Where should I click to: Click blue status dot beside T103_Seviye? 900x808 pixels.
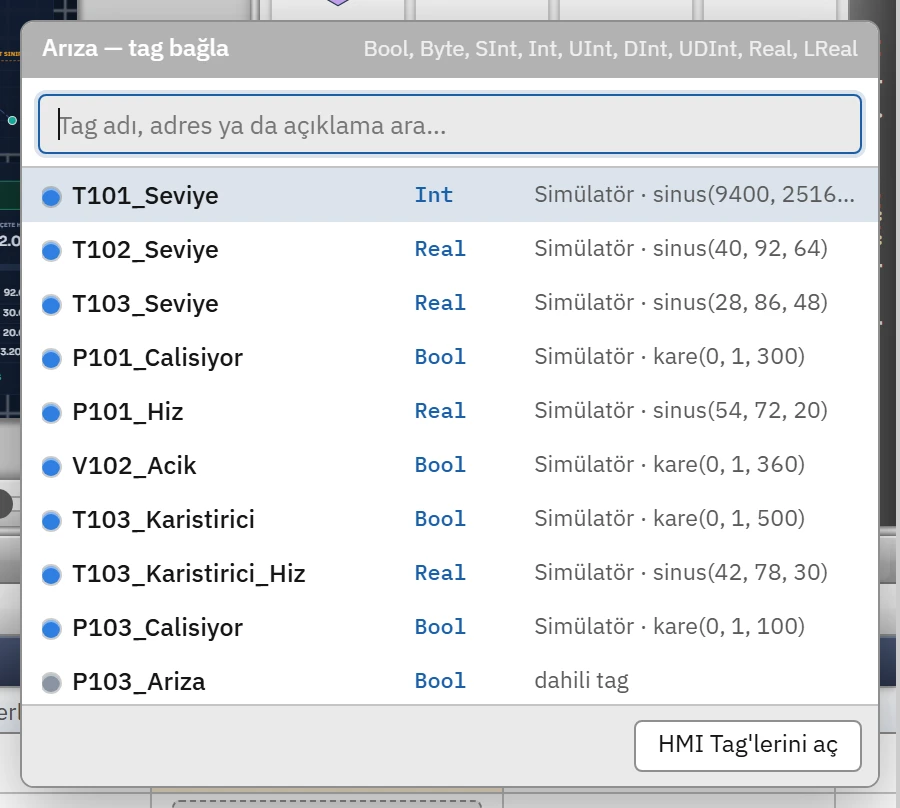click(51, 305)
